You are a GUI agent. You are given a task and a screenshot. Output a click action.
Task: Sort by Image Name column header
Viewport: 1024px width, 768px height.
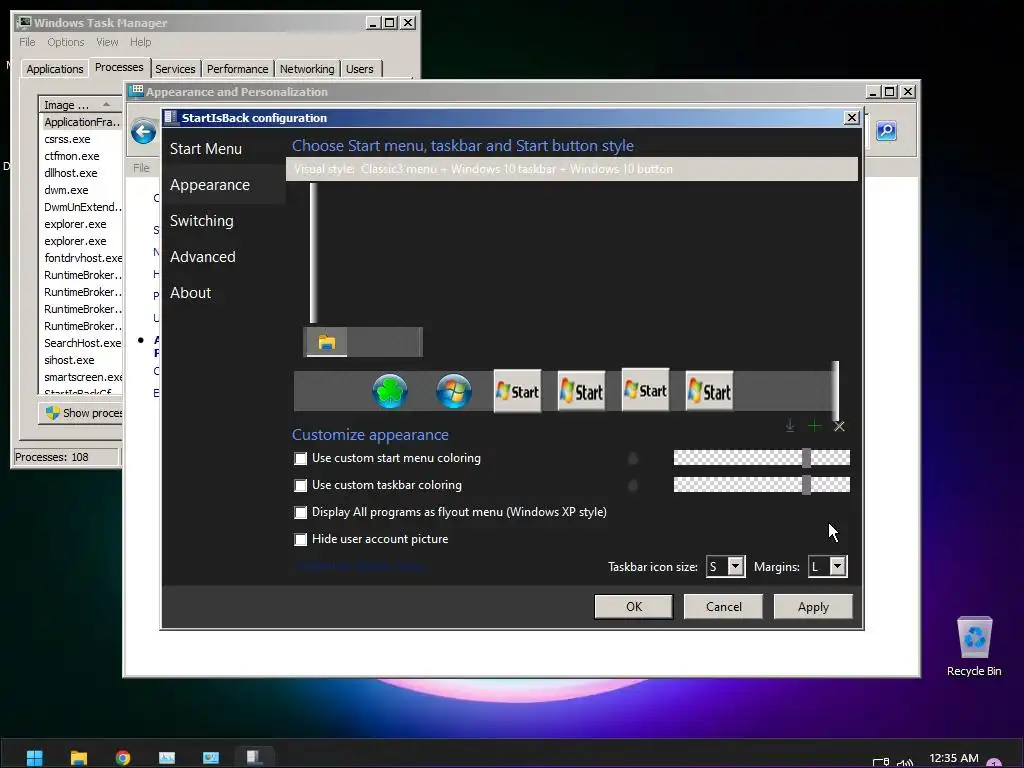[80, 104]
